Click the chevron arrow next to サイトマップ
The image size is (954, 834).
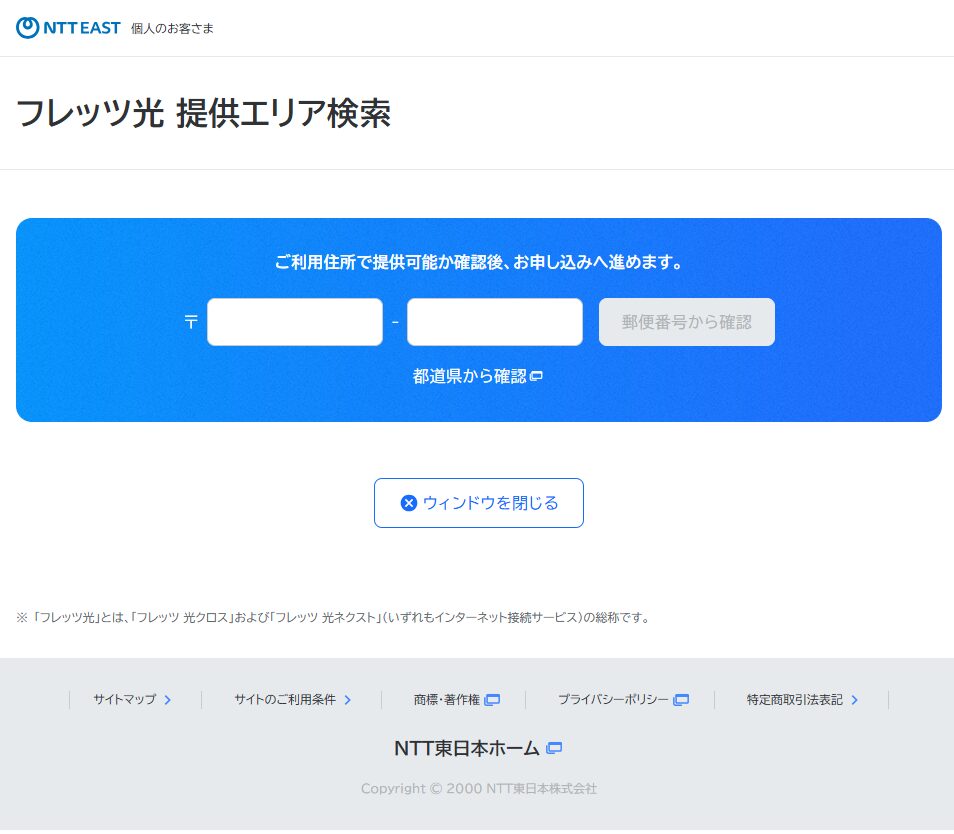168,700
